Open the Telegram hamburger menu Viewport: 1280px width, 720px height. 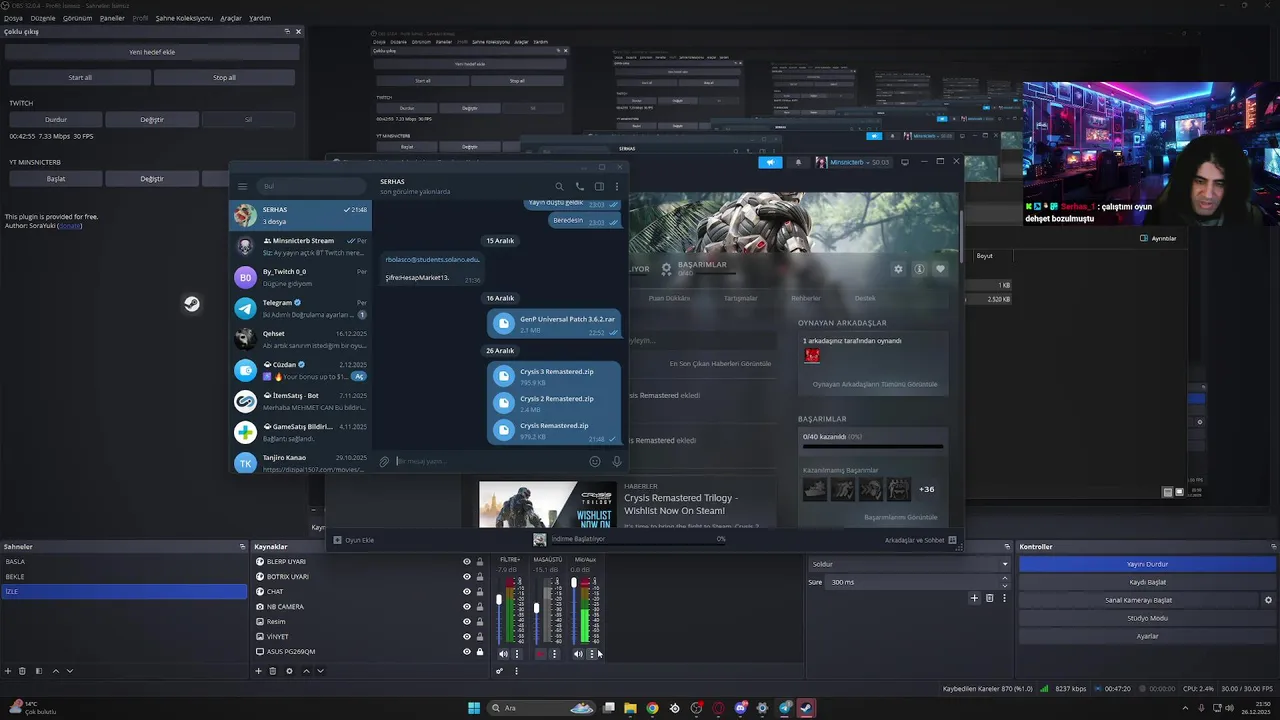tap(242, 186)
